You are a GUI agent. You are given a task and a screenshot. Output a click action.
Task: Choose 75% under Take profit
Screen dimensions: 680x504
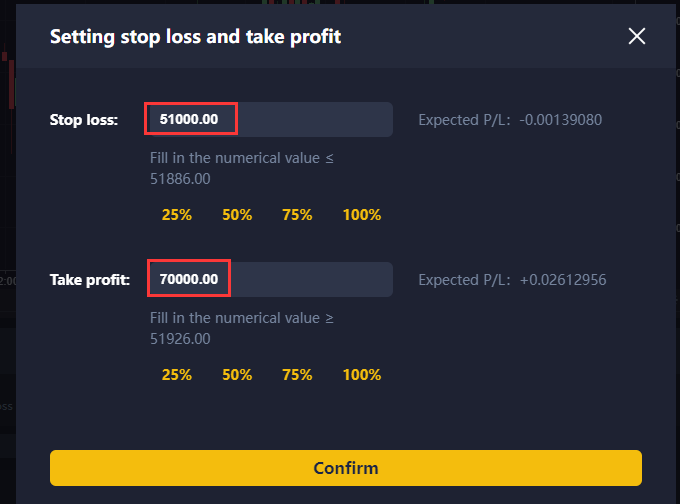pyautogui.click(x=297, y=375)
